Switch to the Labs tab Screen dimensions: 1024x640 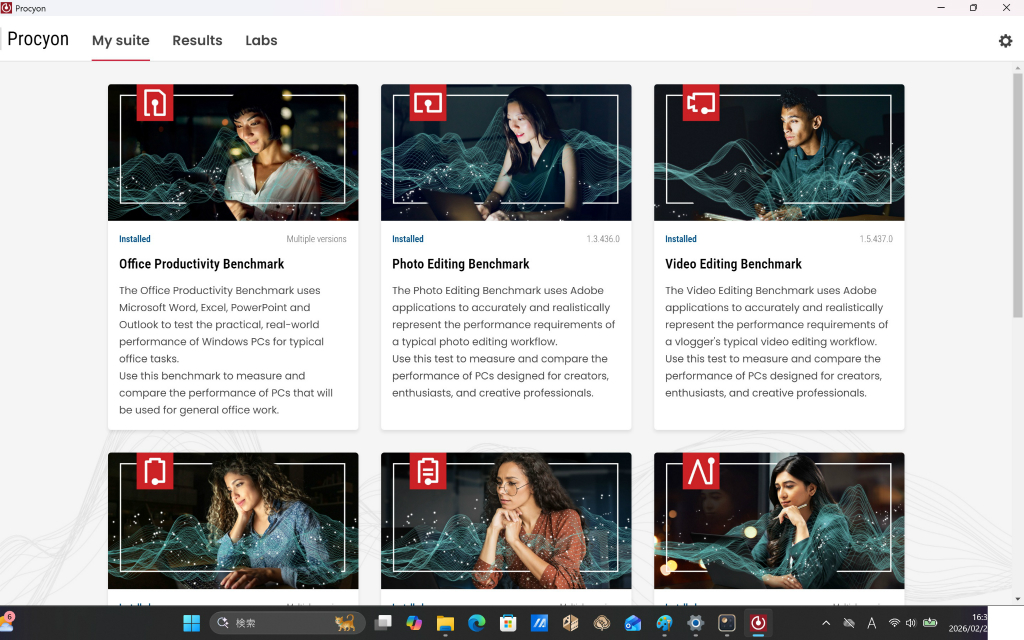tap(261, 40)
